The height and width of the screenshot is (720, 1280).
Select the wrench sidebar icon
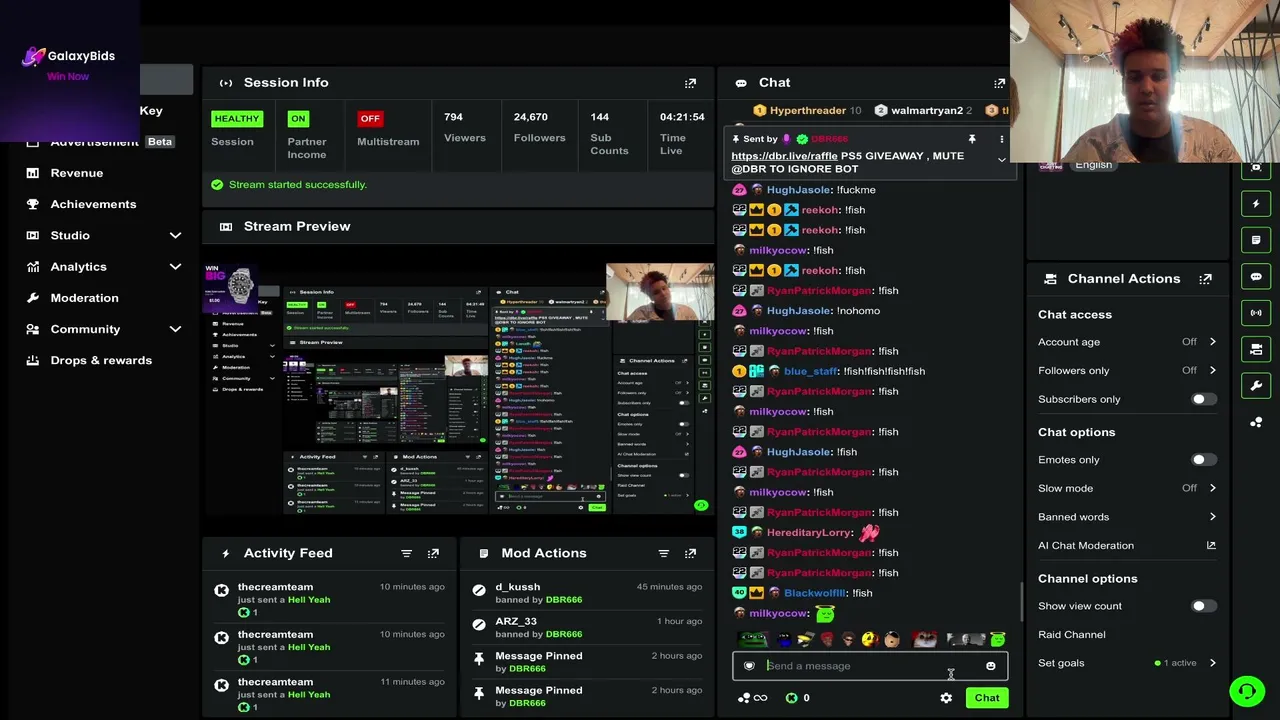click(x=1256, y=386)
